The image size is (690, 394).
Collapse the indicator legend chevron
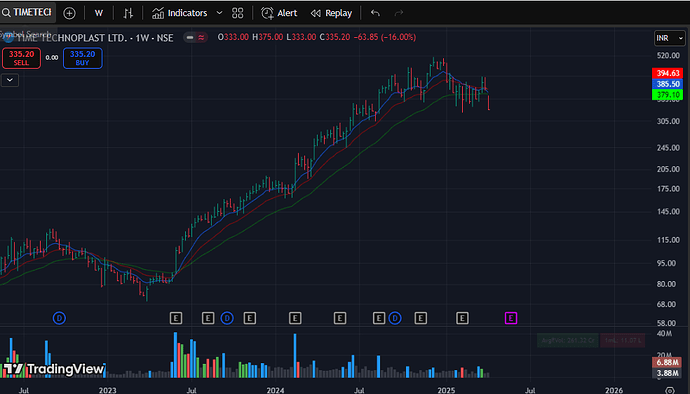point(10,80)
